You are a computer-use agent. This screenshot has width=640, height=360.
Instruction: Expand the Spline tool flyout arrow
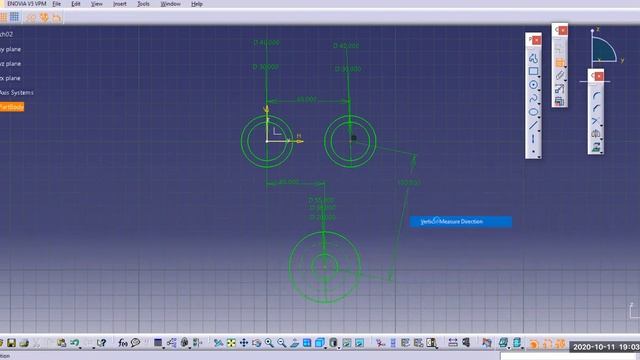click(x=539, y=104)
